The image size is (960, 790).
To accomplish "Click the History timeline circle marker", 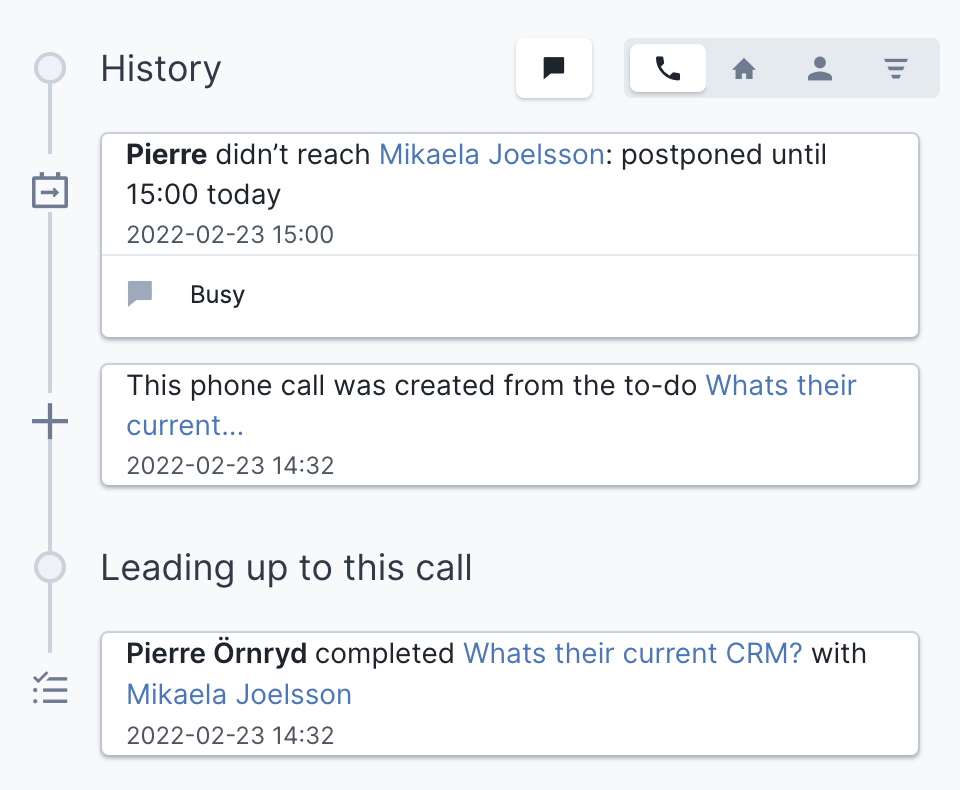I will point(50,68).
